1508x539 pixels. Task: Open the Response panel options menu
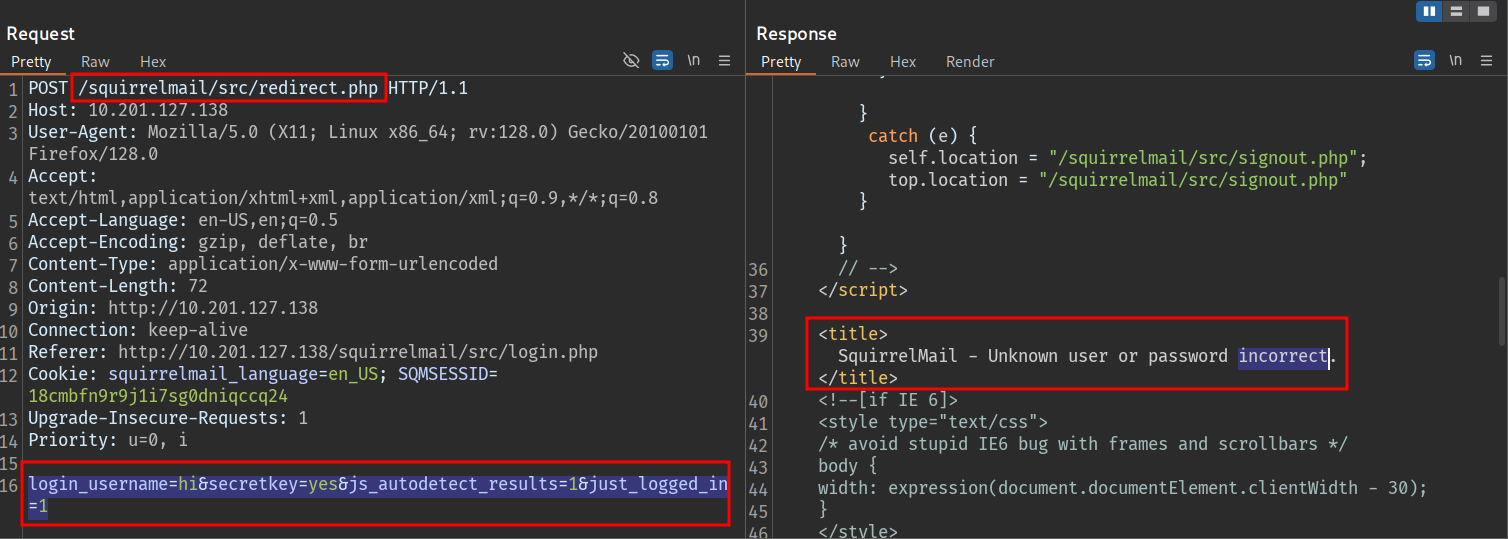[1487, 61]
